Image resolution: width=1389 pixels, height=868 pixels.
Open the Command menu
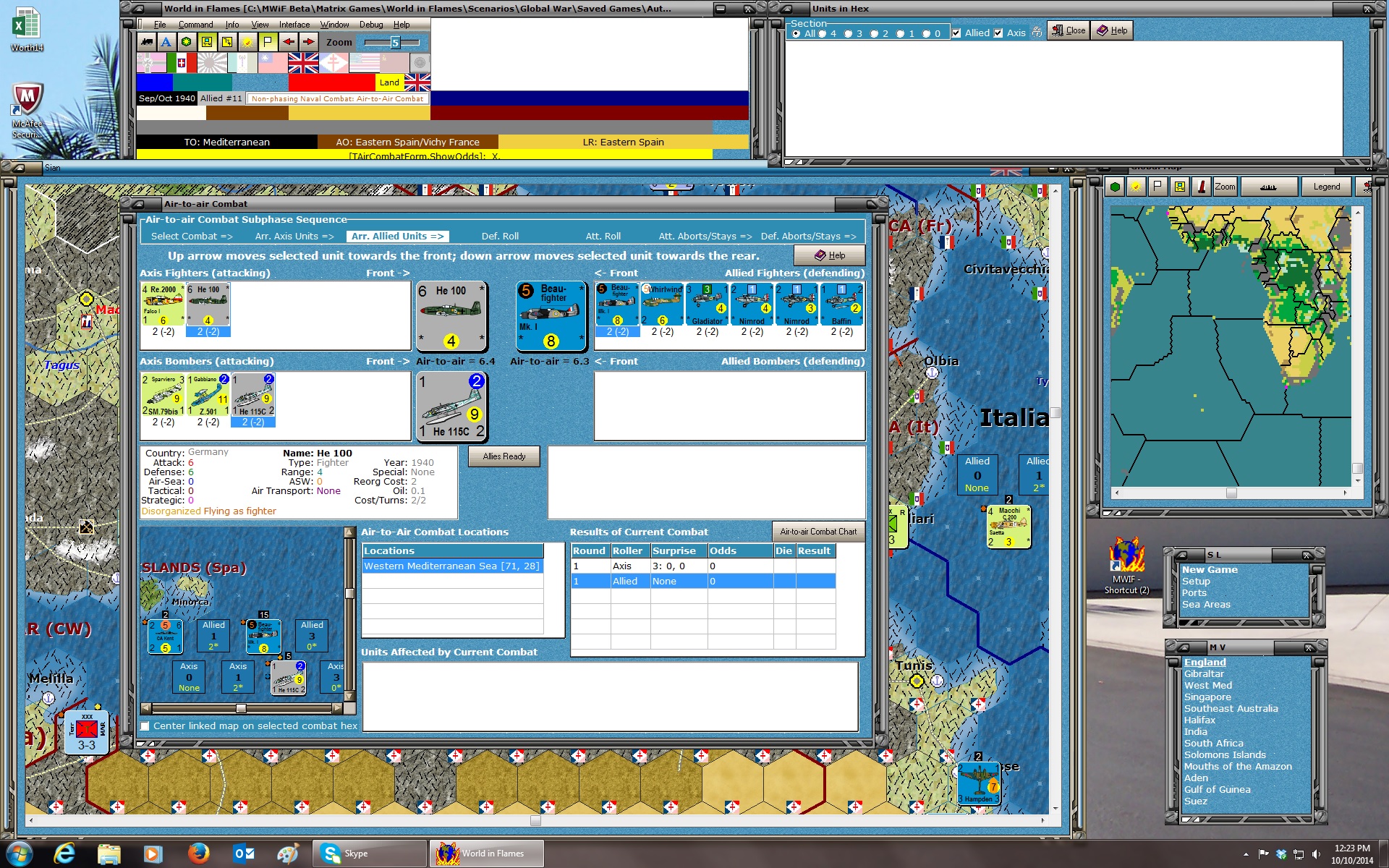coord(195,25)
